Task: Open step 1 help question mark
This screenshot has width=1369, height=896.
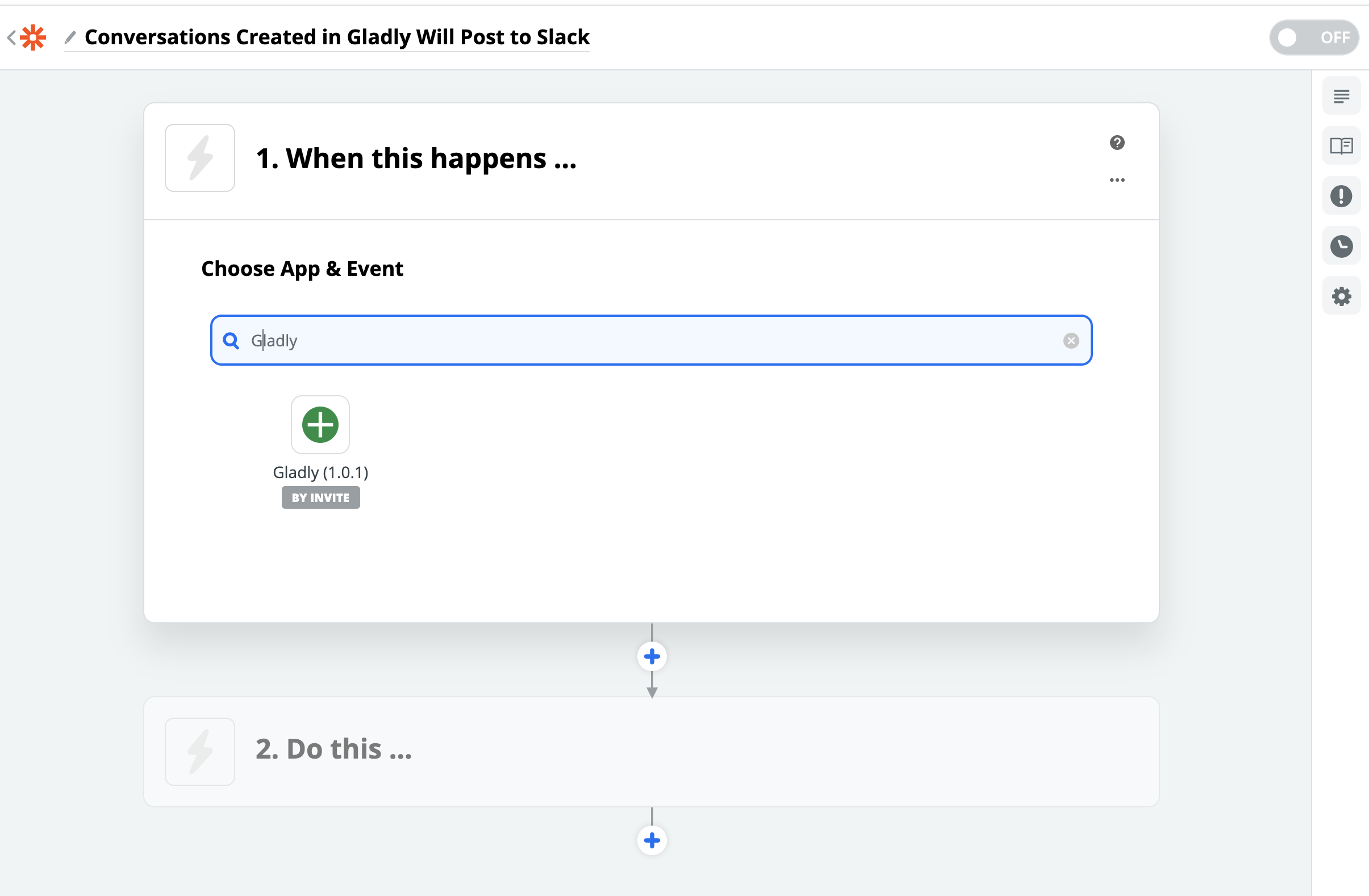Action: (x=1116, y=143)
